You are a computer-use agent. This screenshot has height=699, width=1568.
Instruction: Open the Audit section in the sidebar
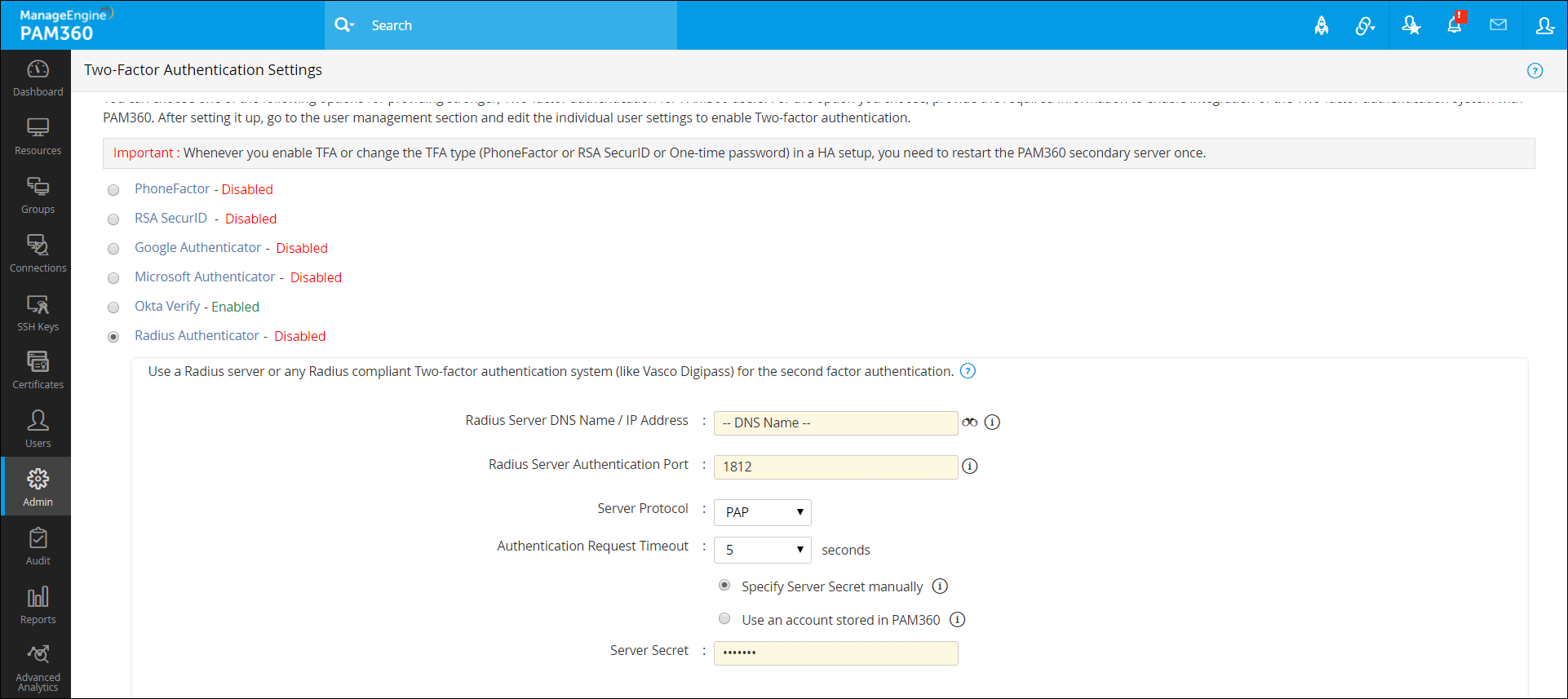tap(38, 546)
